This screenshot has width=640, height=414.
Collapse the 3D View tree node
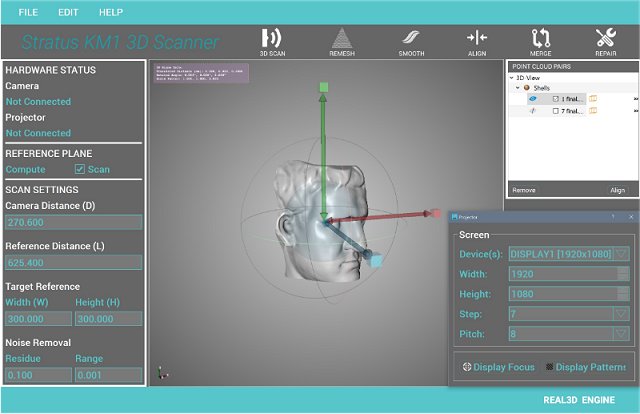tap(511, 77)
